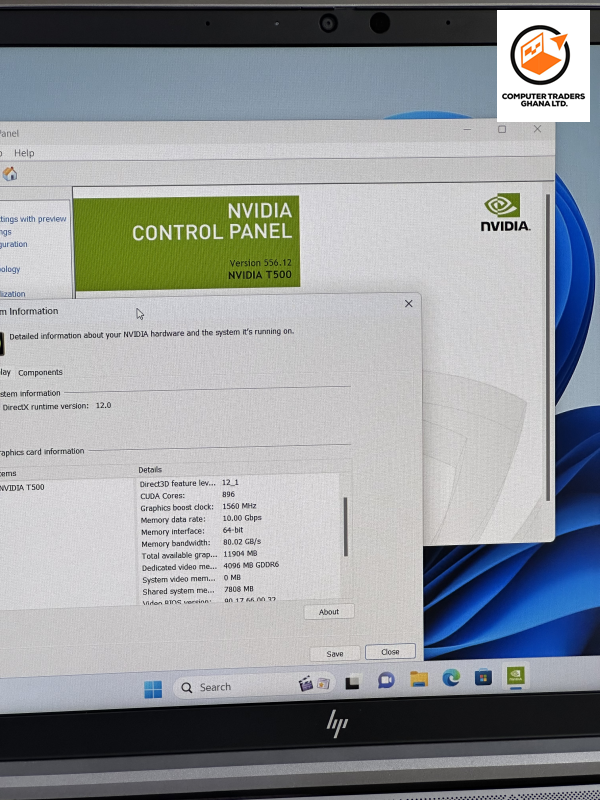Open the Help menu
This screenshot has width=600, height=800.
click(x=24, y=153)
